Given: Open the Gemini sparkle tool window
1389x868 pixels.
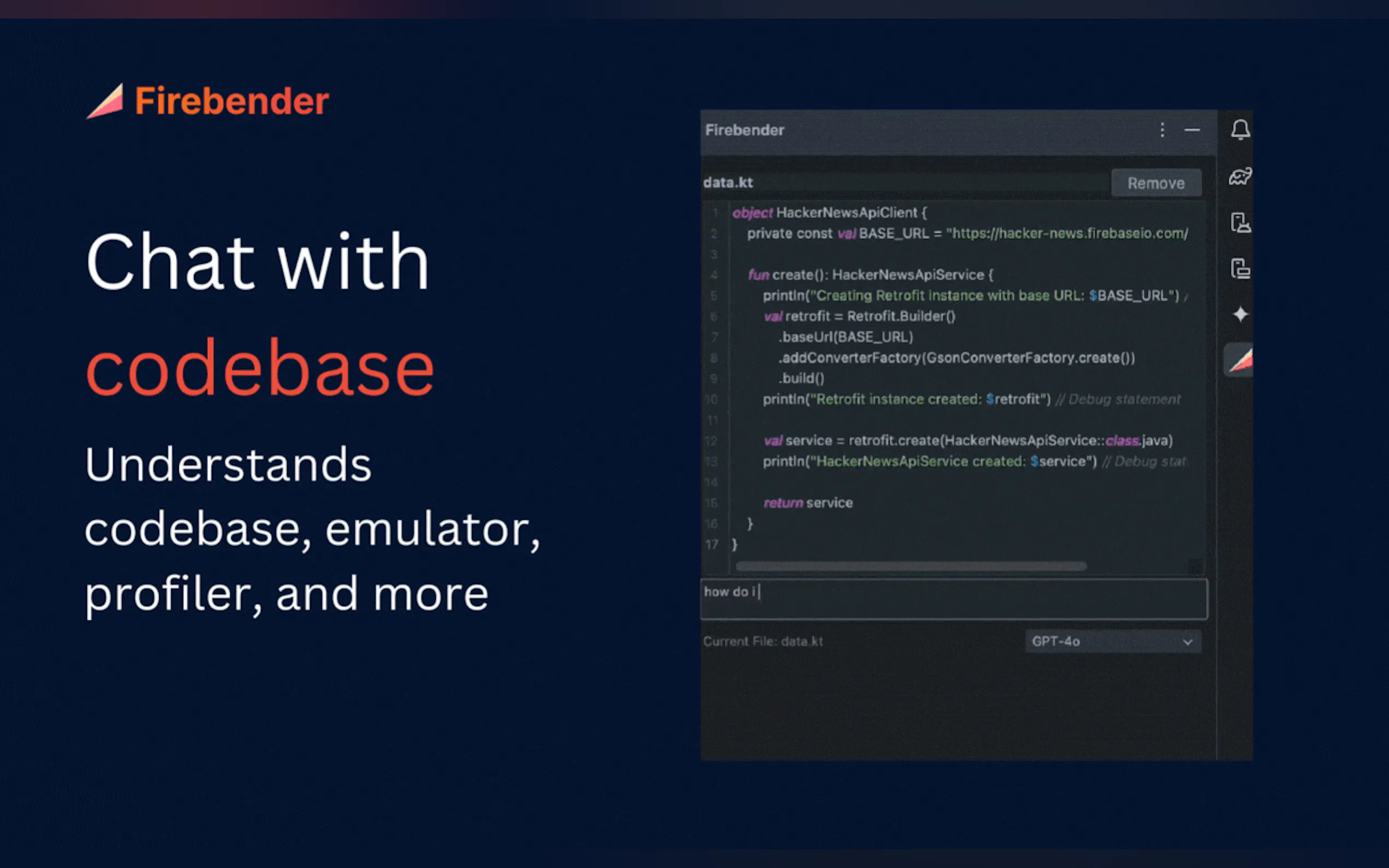Looking at the screenshot, I should click(1240, 314).
